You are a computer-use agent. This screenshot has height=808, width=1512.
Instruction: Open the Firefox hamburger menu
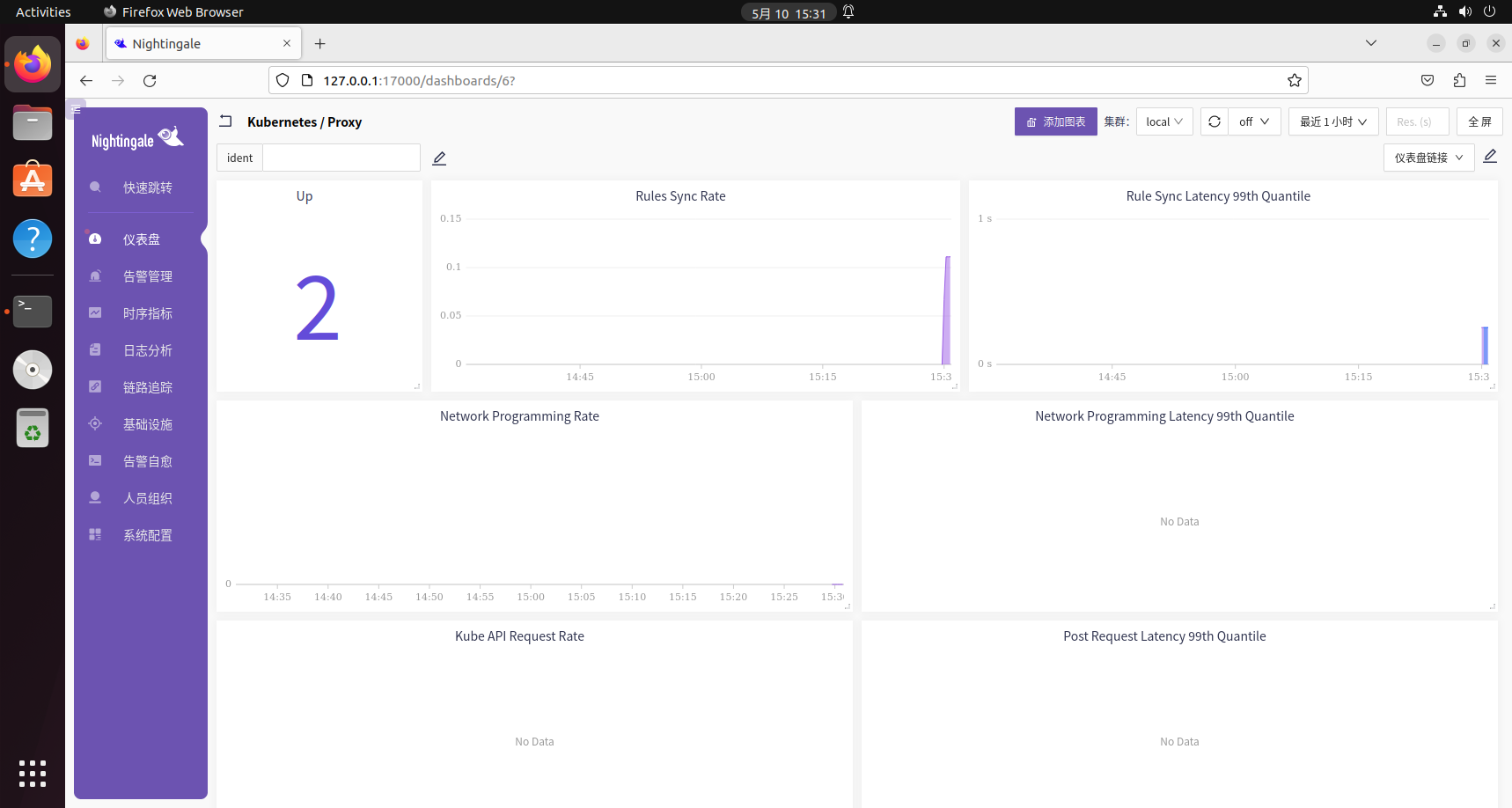(x=1491, y=80)
